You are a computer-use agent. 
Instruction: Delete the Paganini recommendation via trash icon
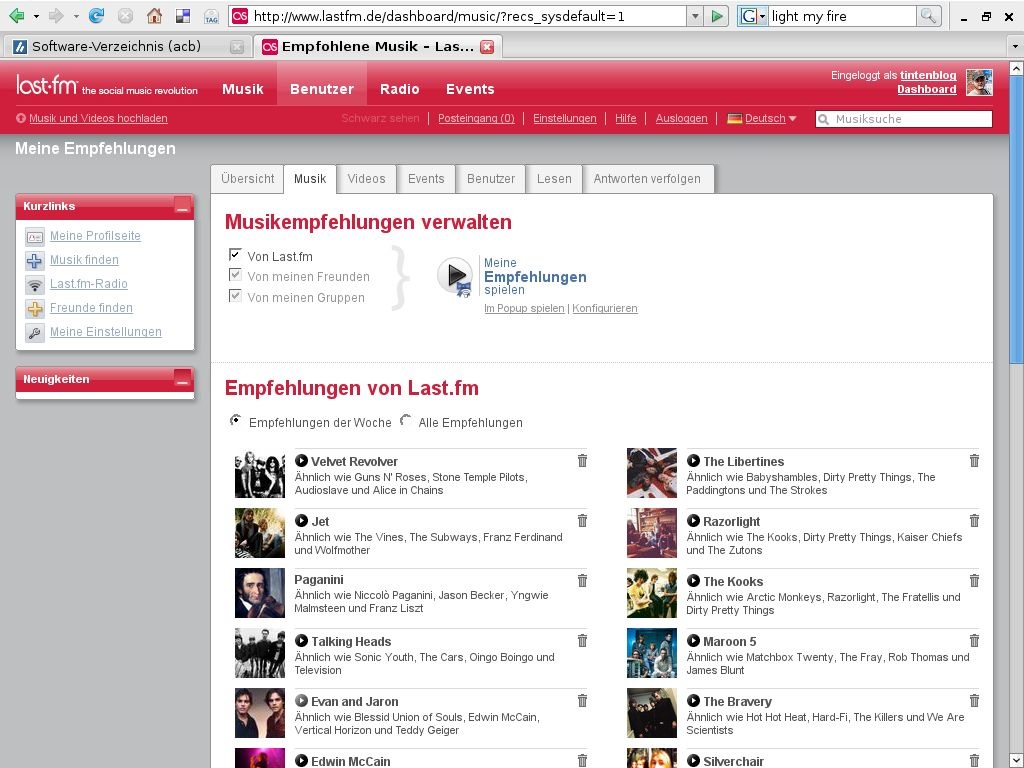click(x=583, y=581)
